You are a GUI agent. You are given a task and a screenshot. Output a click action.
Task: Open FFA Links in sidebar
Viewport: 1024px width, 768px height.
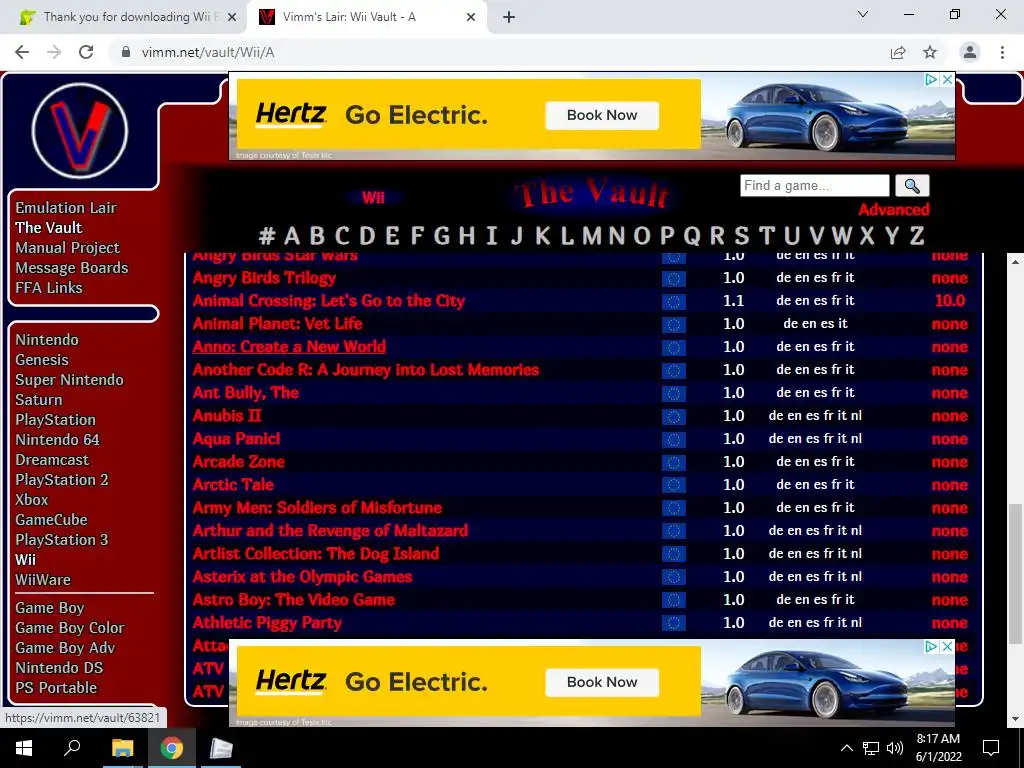[x=49, y=287]
